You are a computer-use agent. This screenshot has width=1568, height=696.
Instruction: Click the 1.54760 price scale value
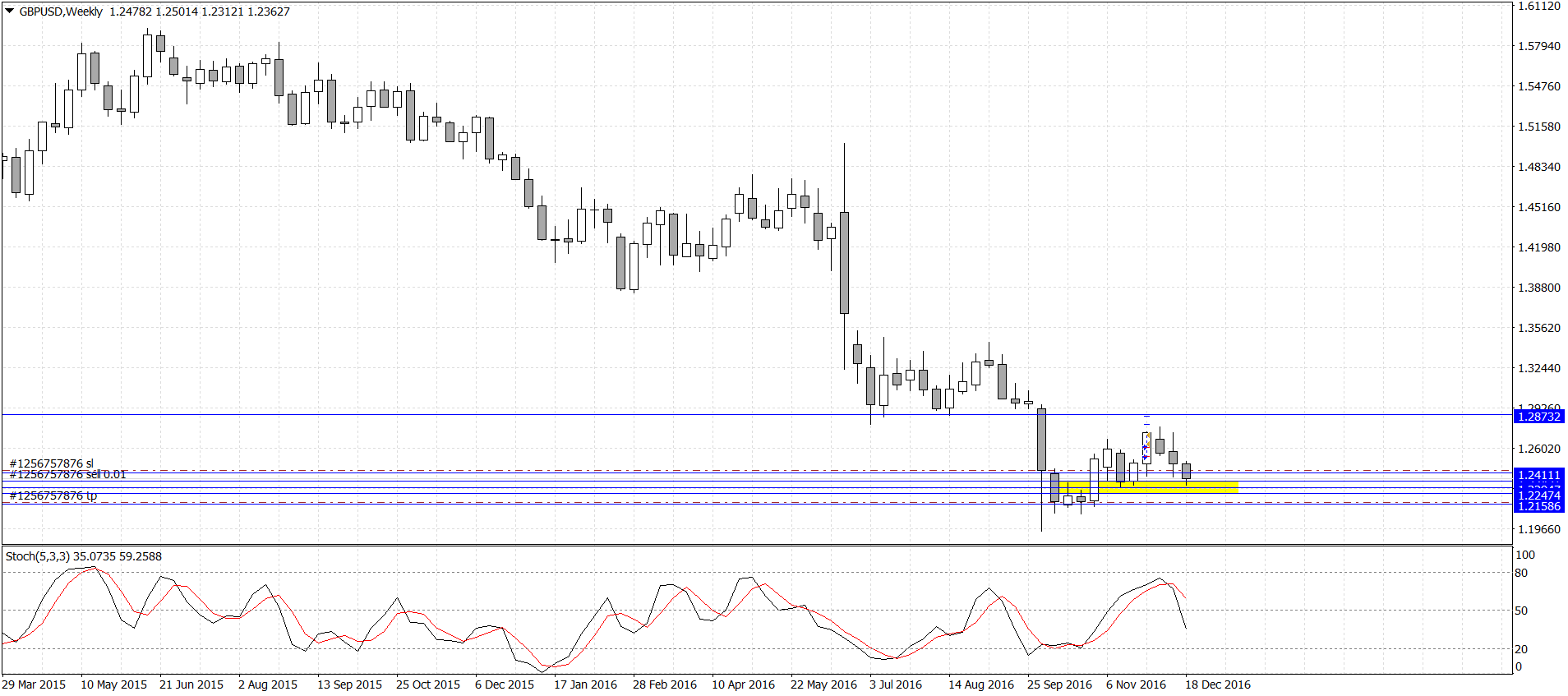[1538, 86]
